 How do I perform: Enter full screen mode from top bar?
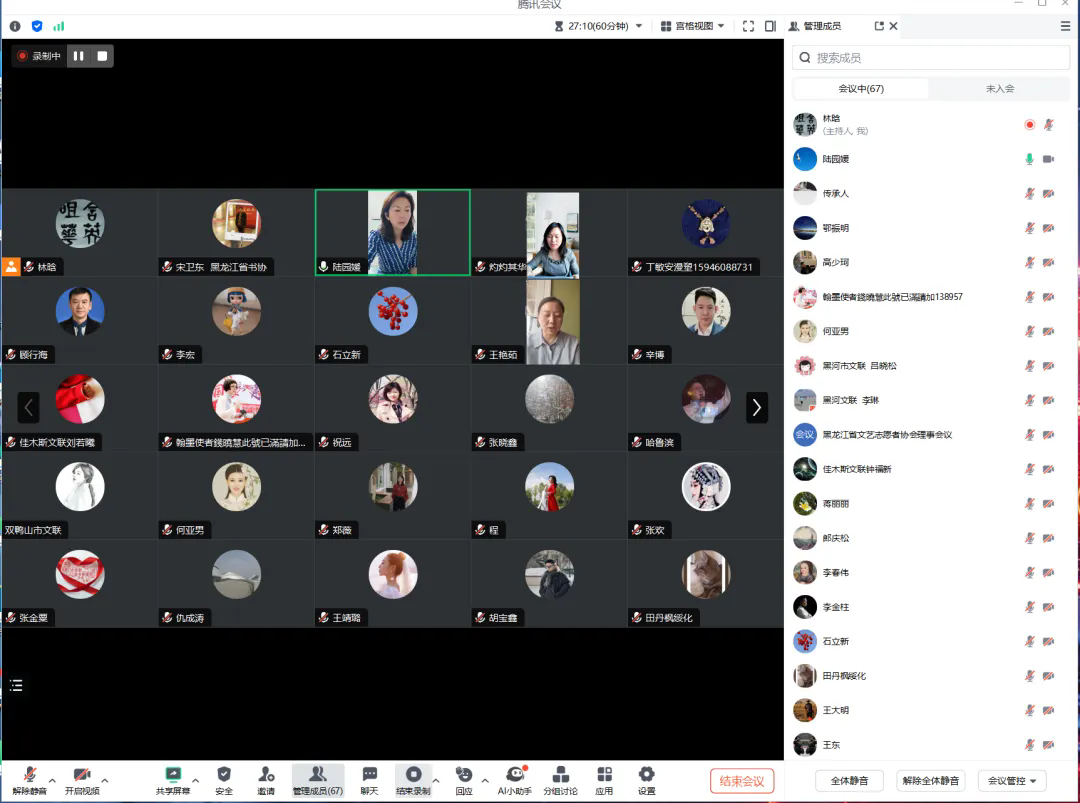pyautogui.click(x=748, y=26)
